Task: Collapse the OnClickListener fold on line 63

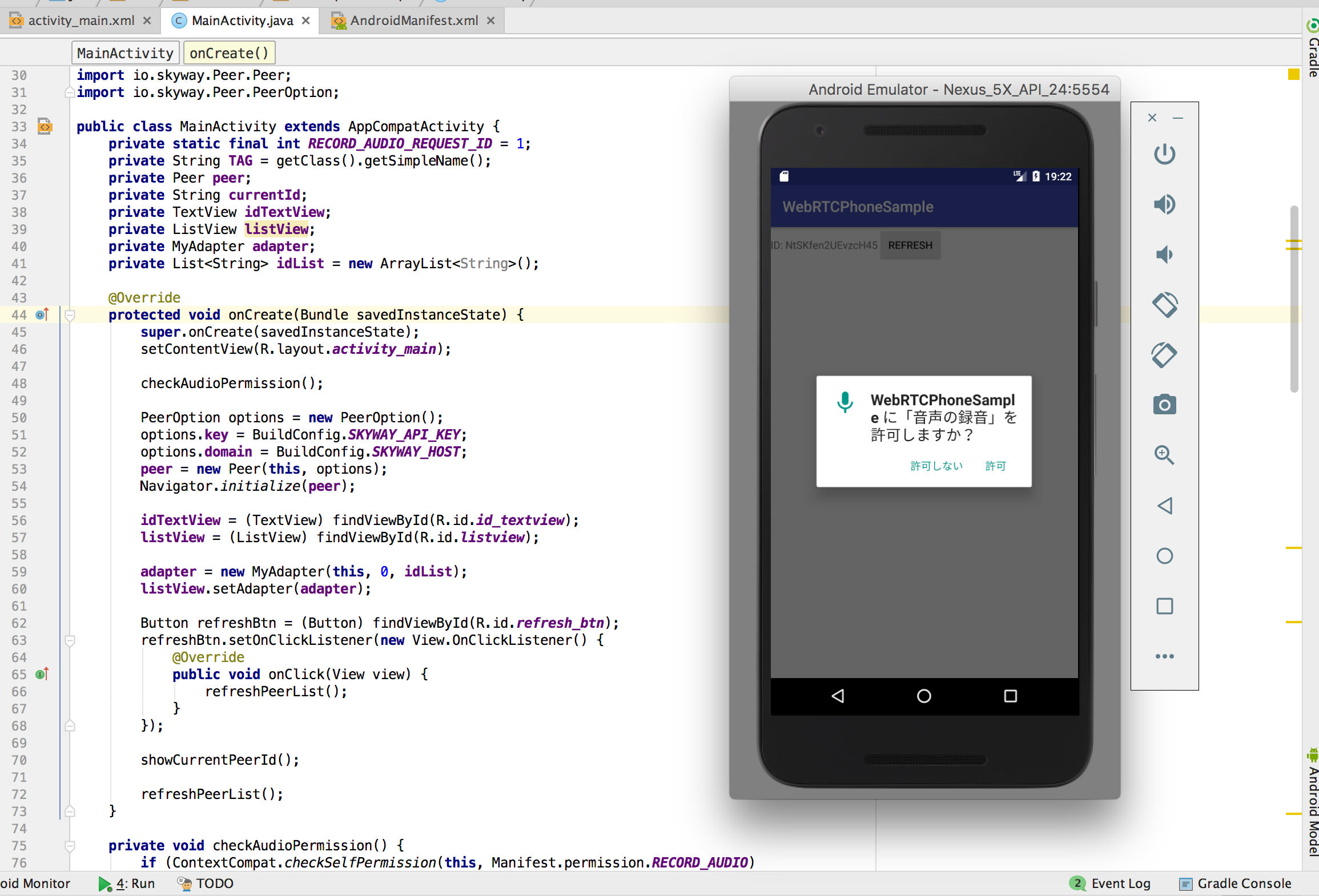Action: [x=70, y=640]
